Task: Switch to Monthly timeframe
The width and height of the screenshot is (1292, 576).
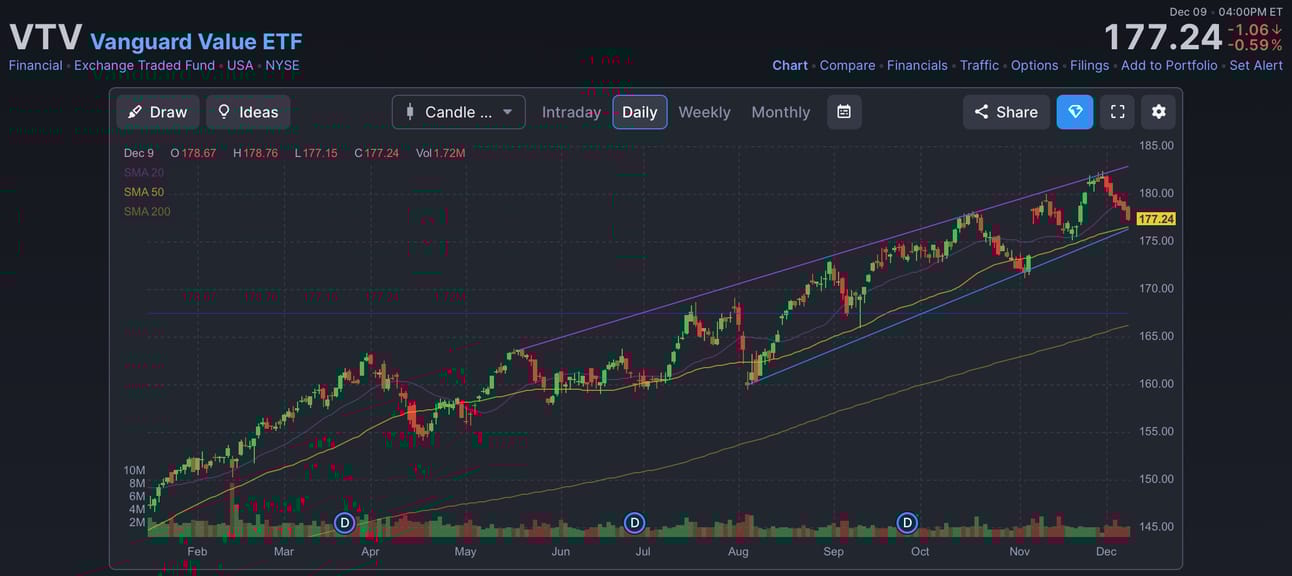Action: tap(781, 112)
